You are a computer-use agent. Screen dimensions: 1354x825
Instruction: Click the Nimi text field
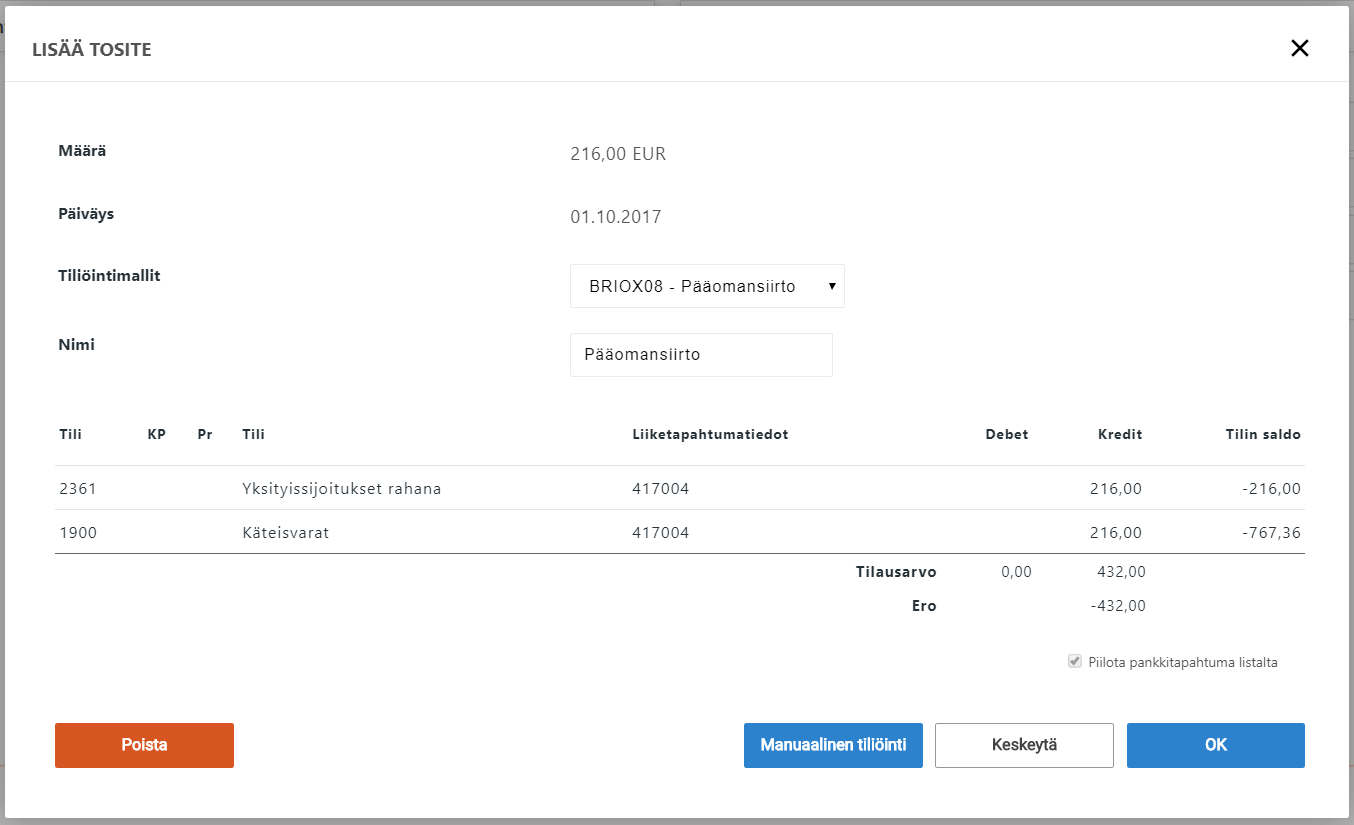[x=700, y=355]
